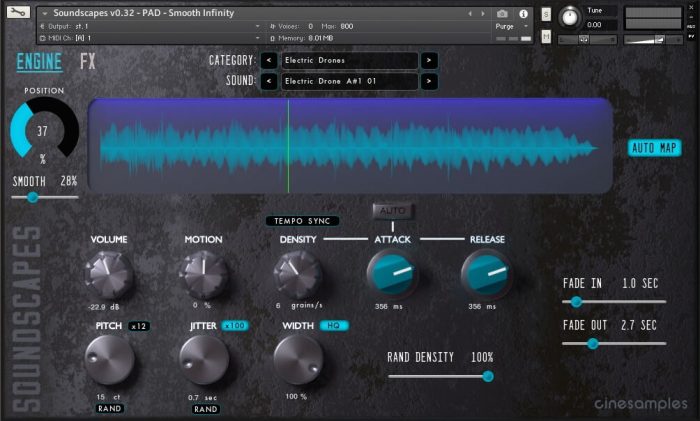
Task: Click the 0.7 sec jitter readout
Action: tap(202, 397)
